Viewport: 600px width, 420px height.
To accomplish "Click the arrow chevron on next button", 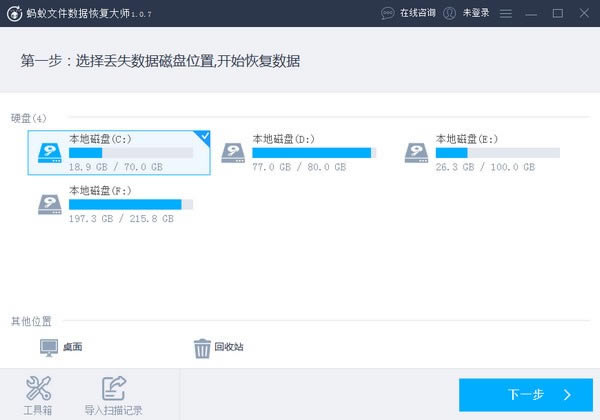I will point(567,395).
